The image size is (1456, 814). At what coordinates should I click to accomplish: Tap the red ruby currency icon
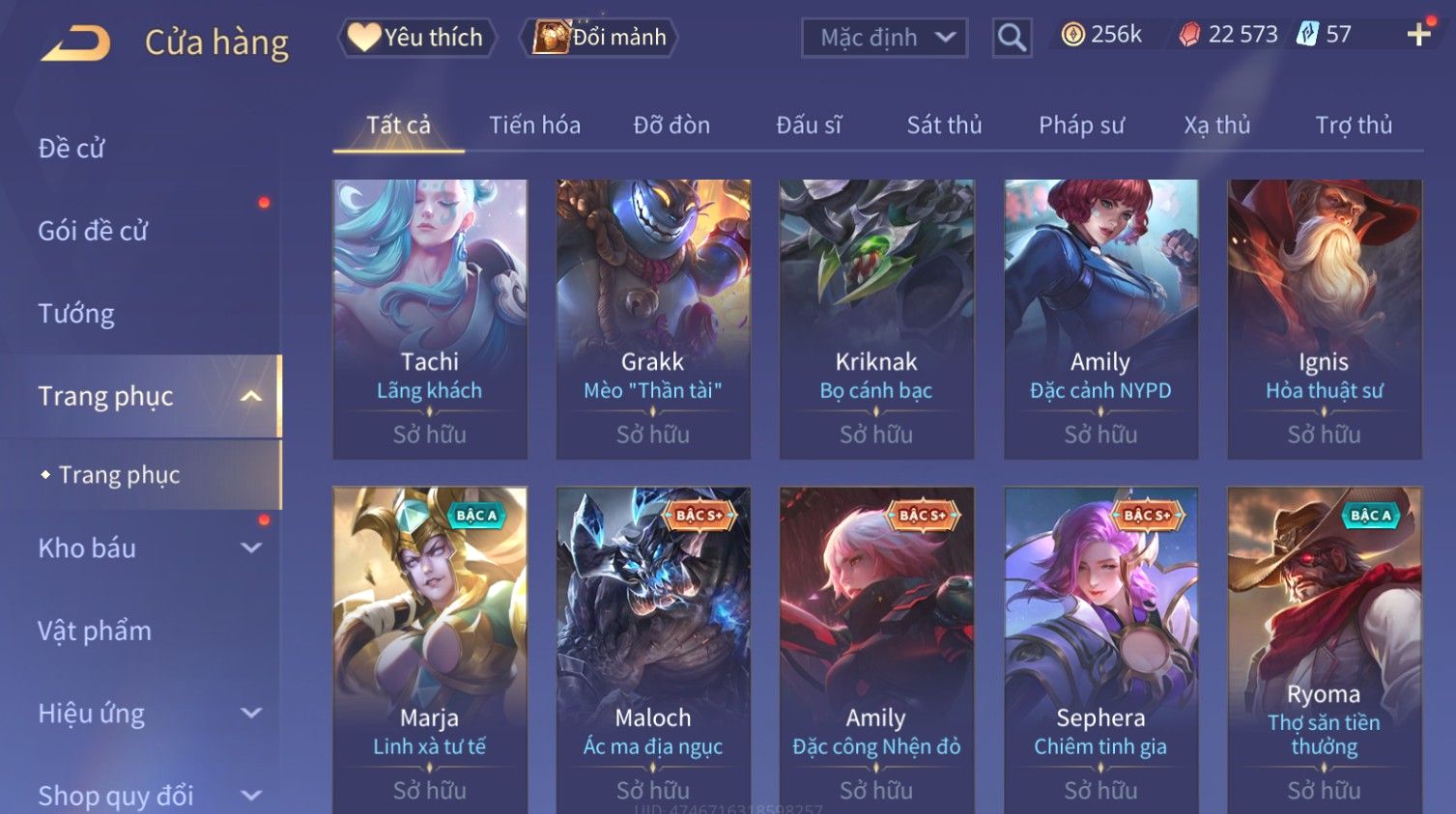point(1189,35)
